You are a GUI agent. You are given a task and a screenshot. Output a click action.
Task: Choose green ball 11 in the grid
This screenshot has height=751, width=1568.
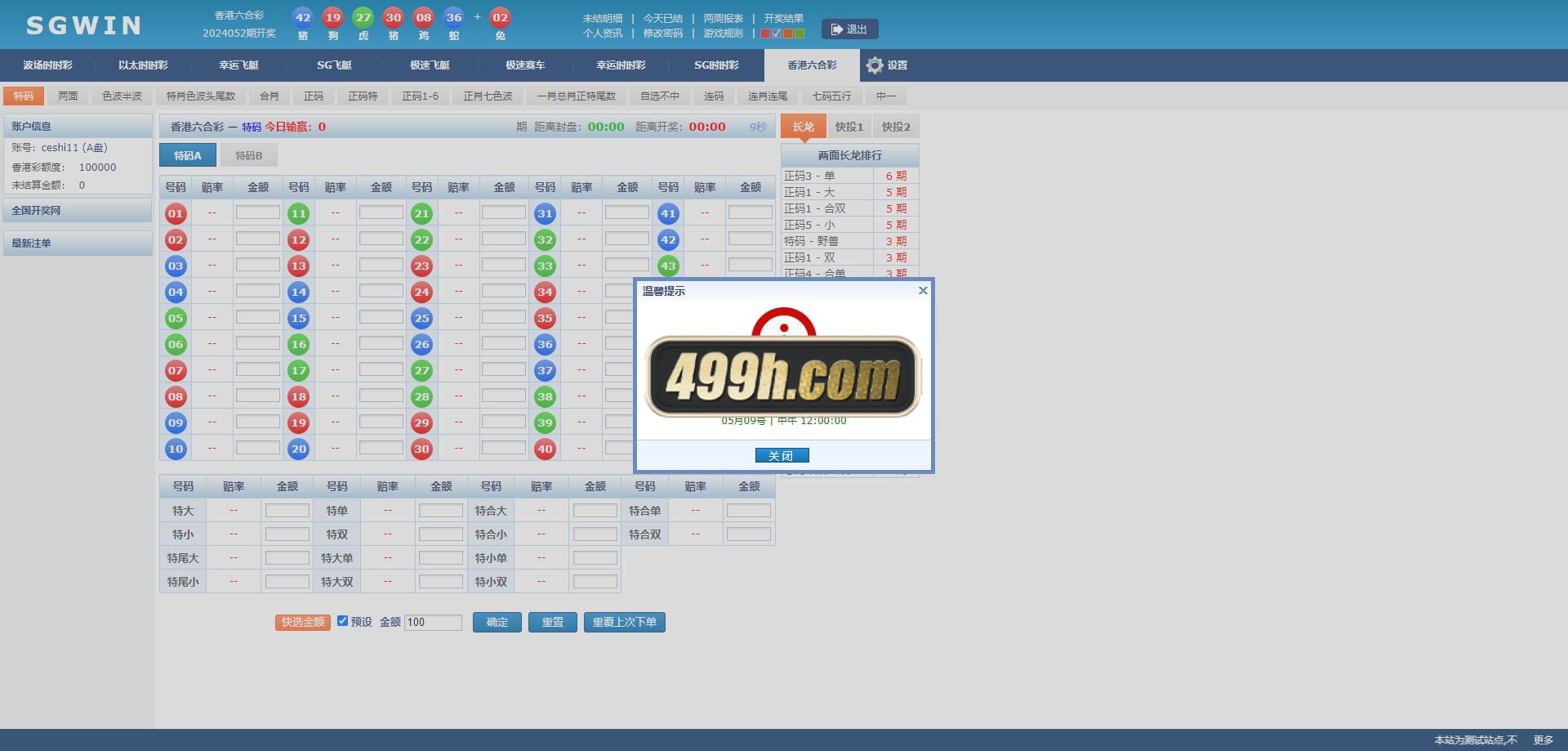299,214
